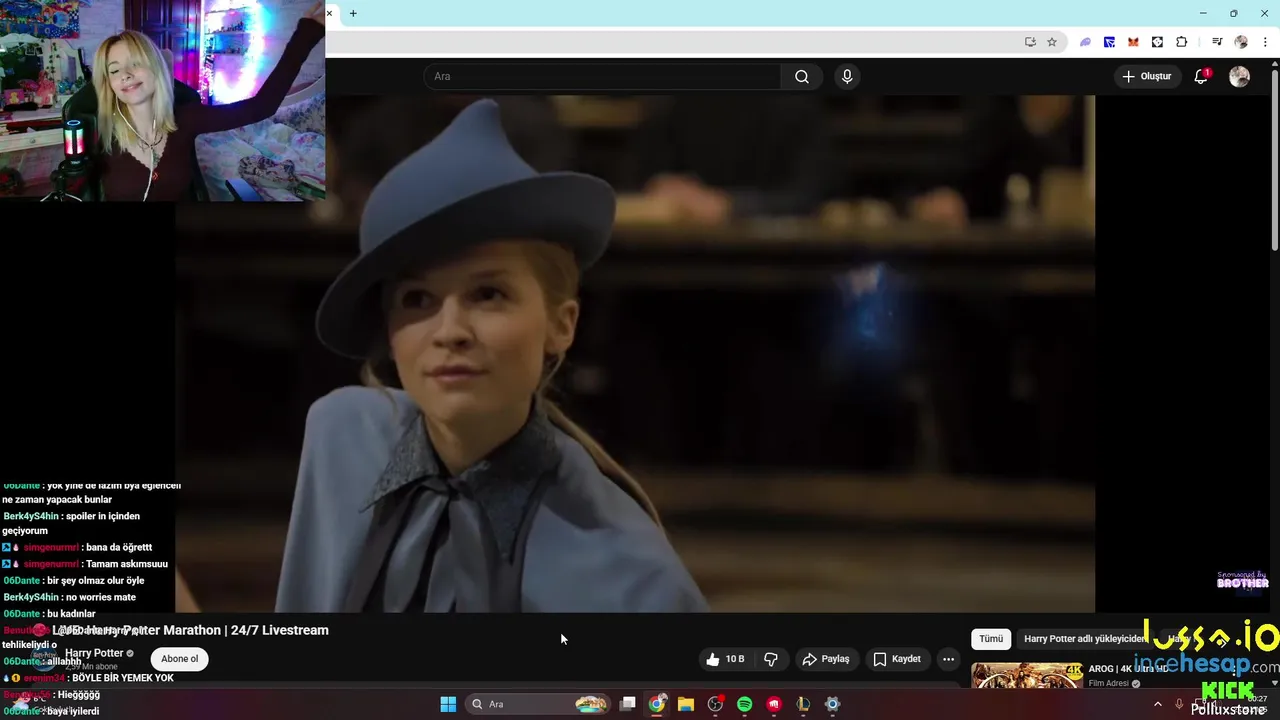The width and height of the screenshot is (1280, 720).
Task: Click the system tray microphone icon
Action: pyautogui.click(x=1179, y=704)
